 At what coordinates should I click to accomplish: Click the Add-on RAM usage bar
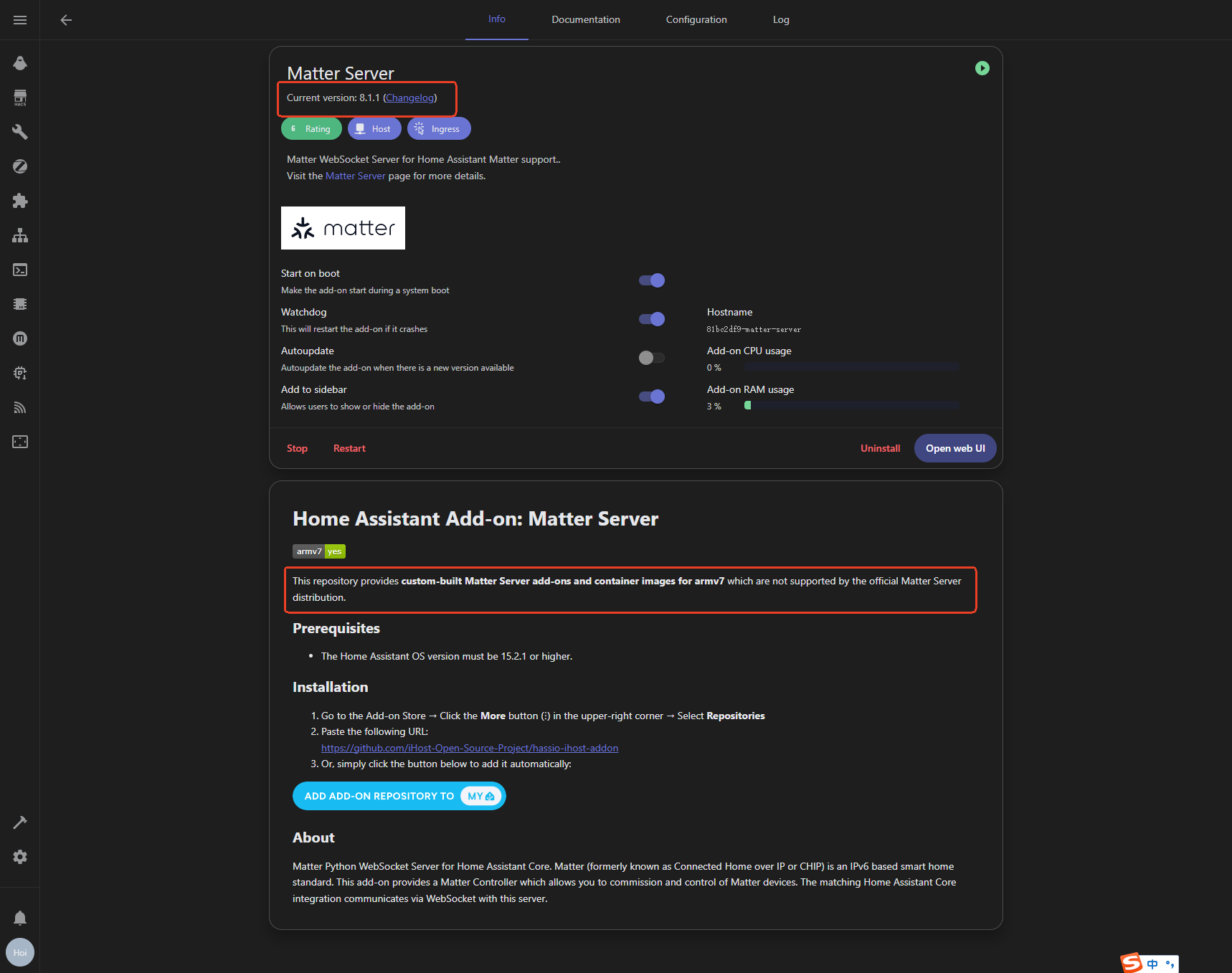click(851, 405)
